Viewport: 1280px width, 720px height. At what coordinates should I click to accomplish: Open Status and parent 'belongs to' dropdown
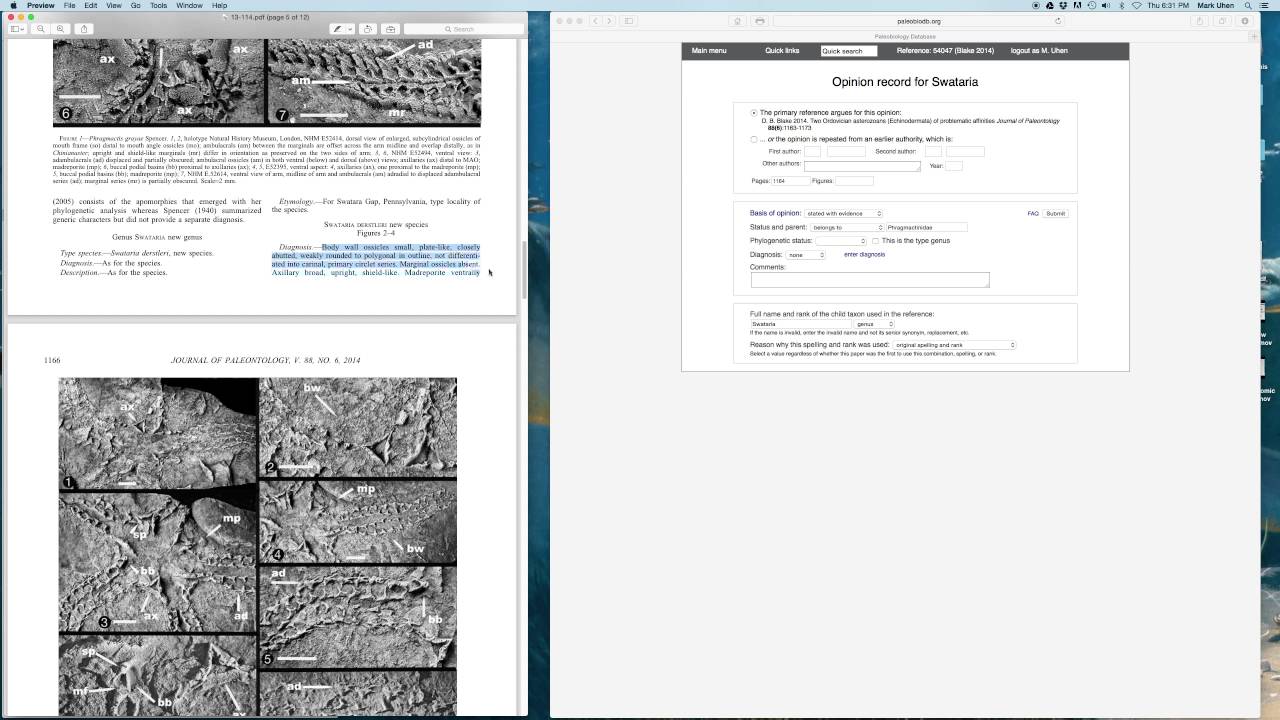[x=847, y=227]
